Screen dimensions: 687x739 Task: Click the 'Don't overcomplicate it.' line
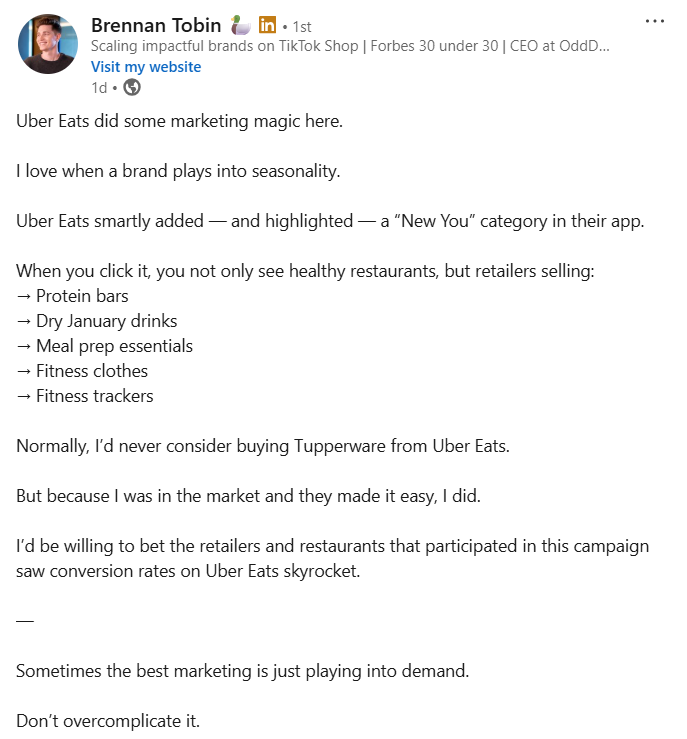(x=108, y=721)
